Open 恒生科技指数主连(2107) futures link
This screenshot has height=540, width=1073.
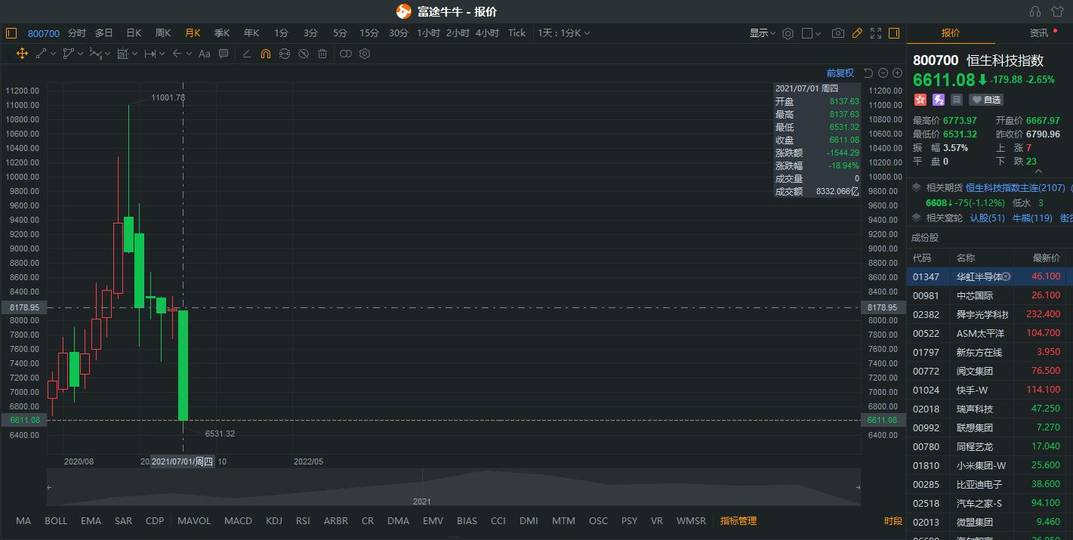1016,188
